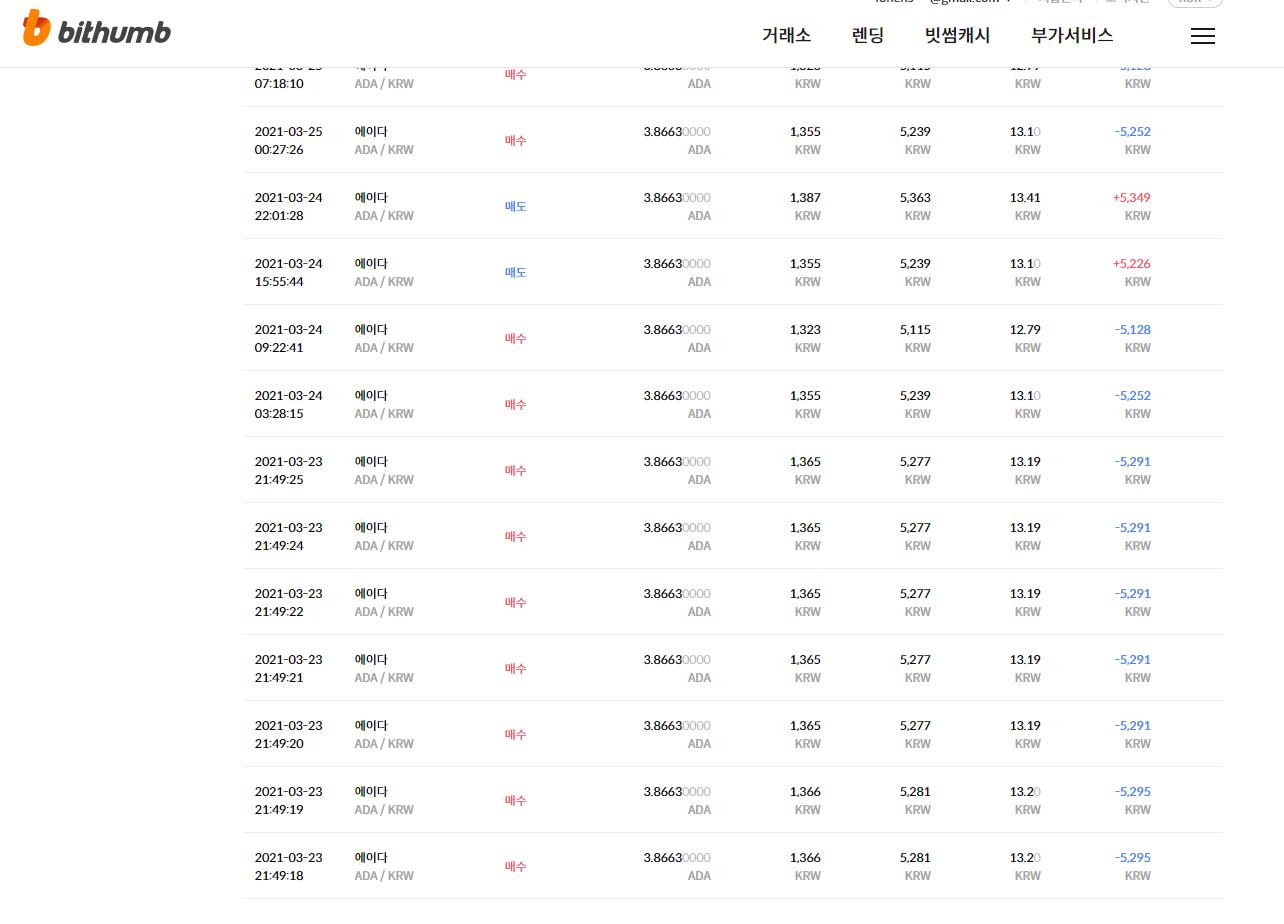Click the 09:22:41 trade timestamp
Screen dimensions: 1284x924
tap(279, 348)
